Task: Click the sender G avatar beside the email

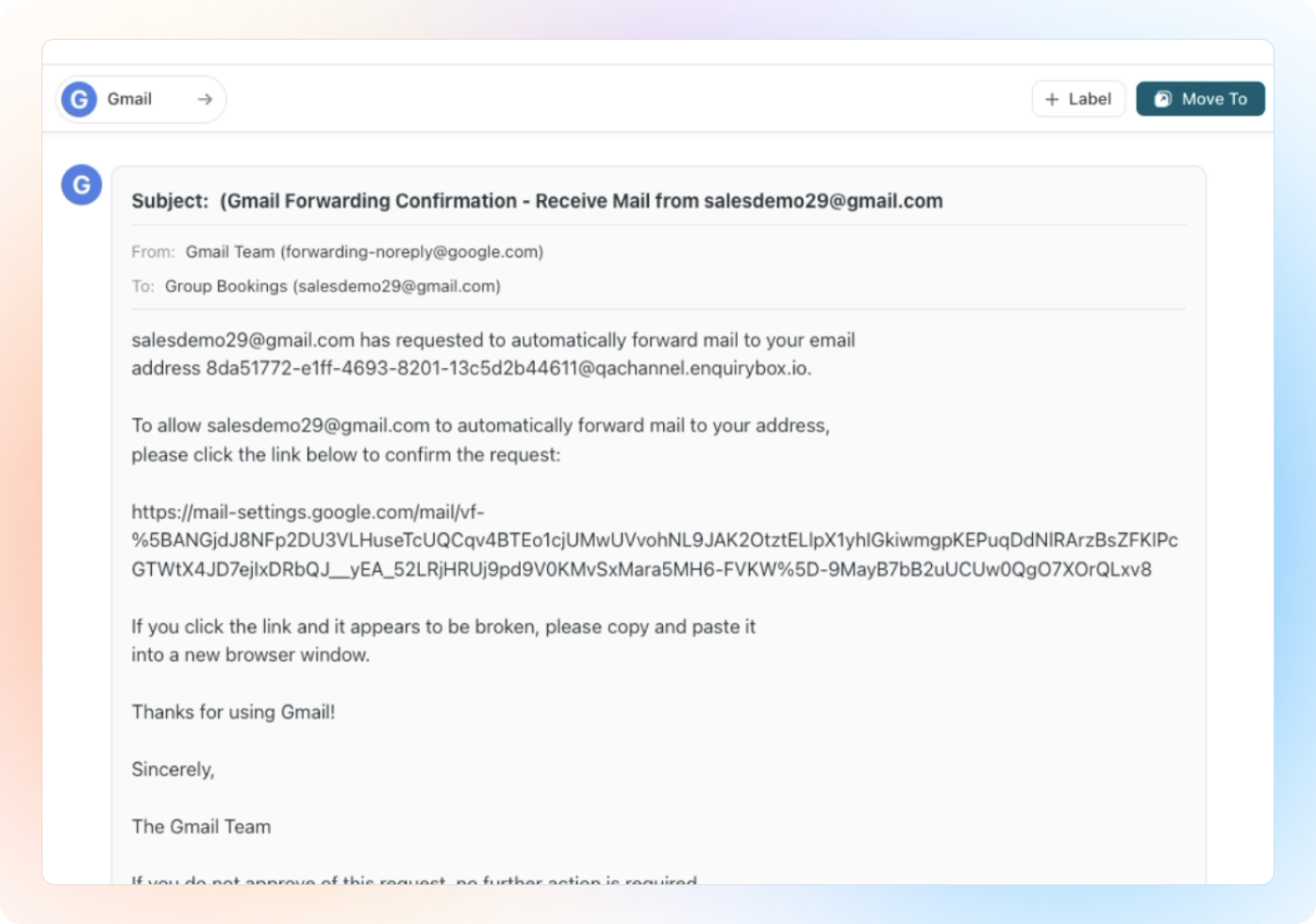Action: point(82,185)
